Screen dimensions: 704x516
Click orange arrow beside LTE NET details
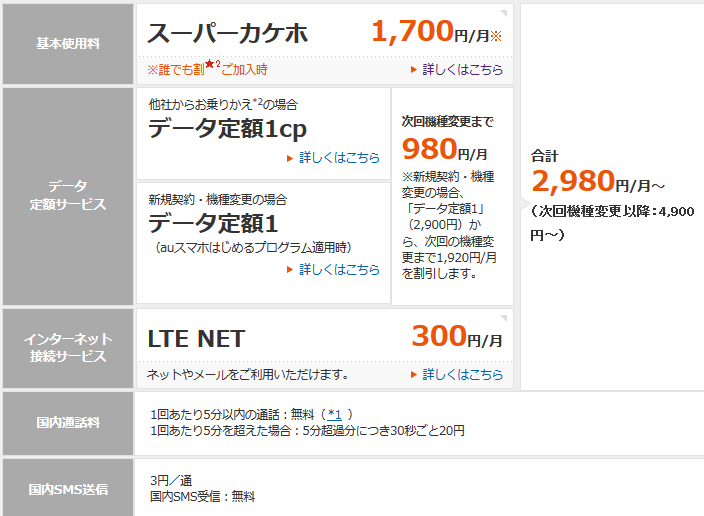click(x=414, y=375)
